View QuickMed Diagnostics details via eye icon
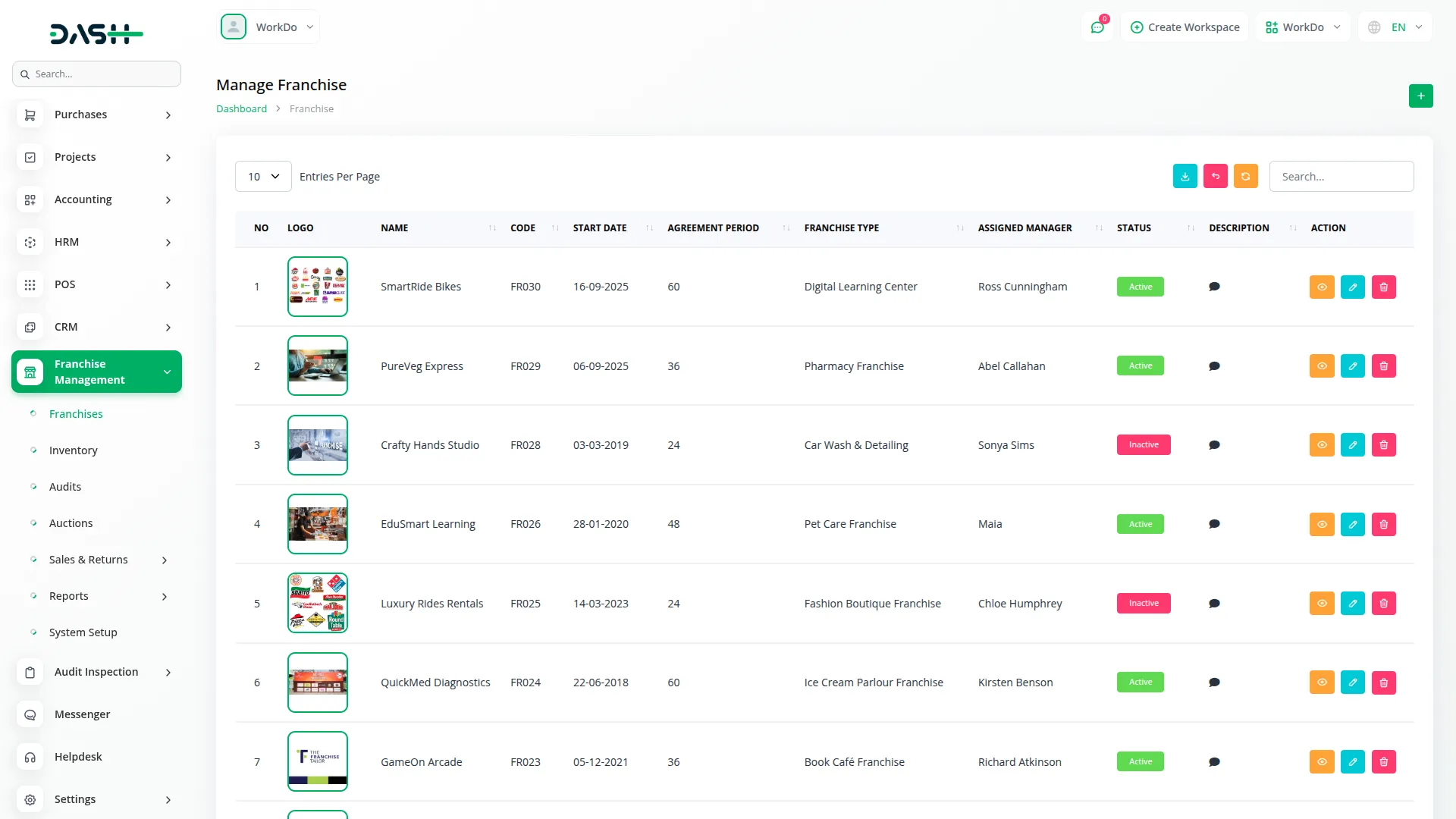 (1321, 682)
